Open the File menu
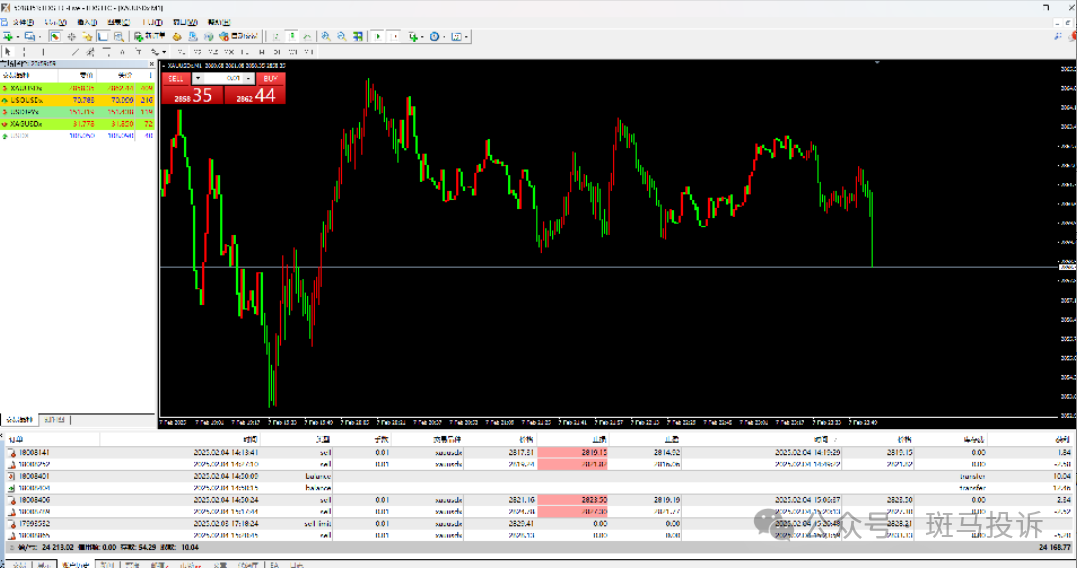The image size is (1077, 568). (23, 22)
